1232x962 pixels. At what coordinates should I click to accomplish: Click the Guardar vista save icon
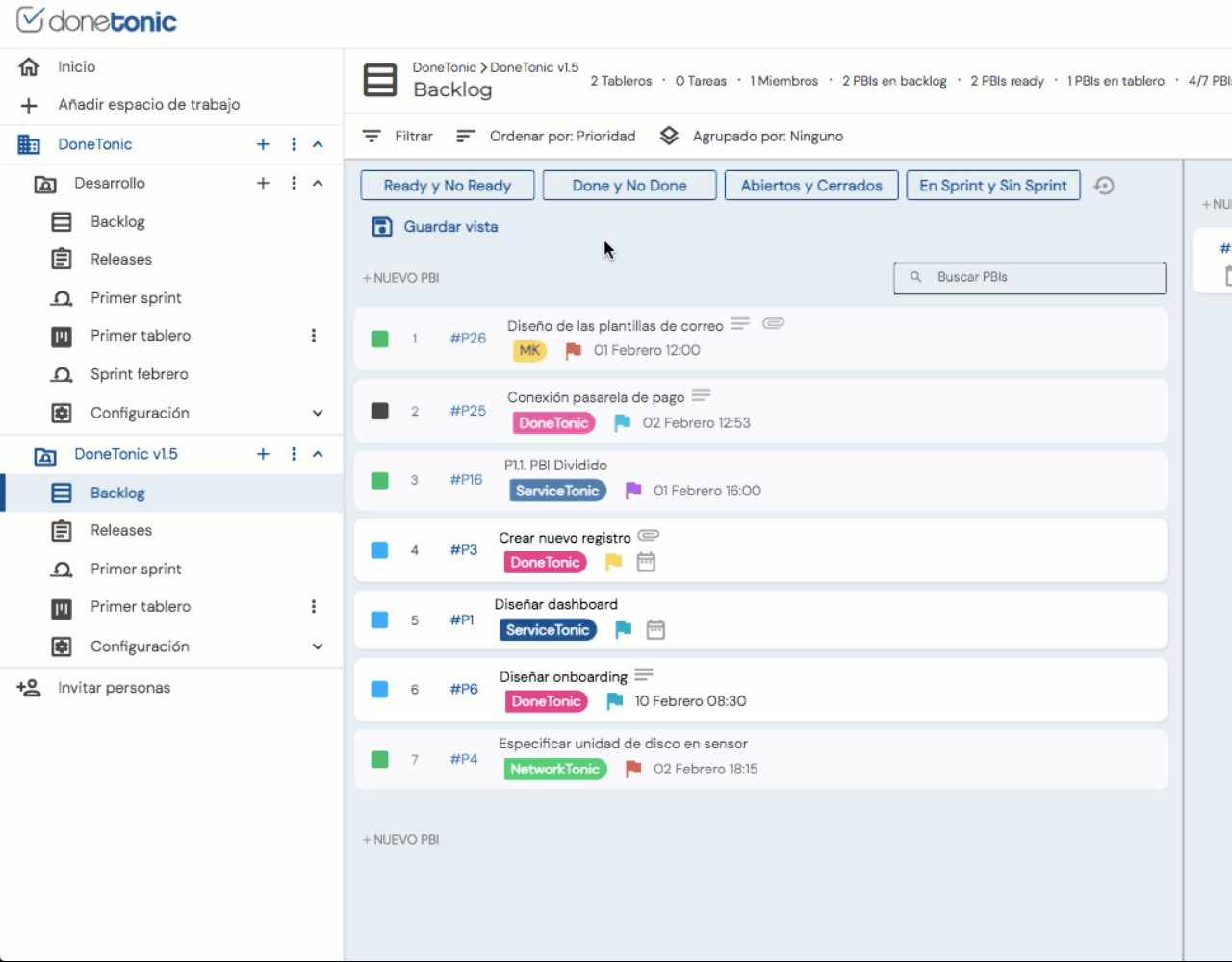pyautogui.click(x=382, y=227)
